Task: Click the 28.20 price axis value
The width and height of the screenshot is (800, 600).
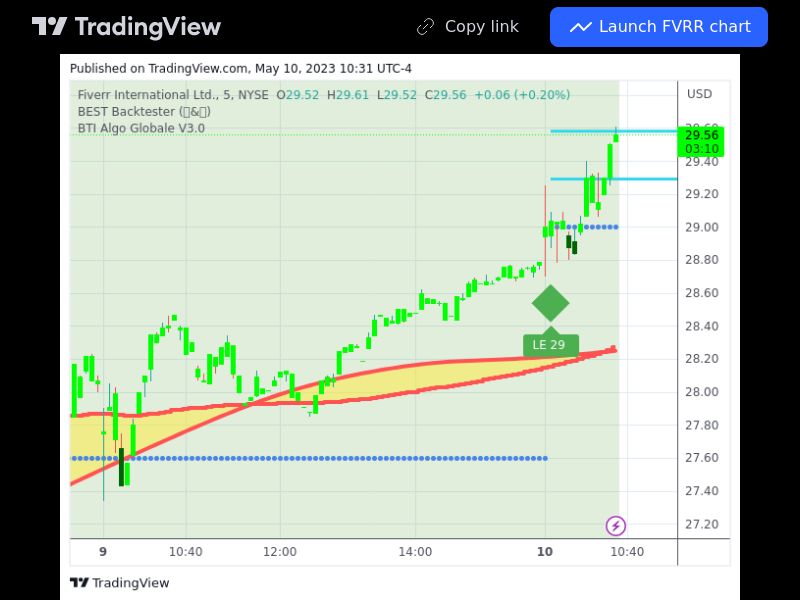Action: point(702,359)
